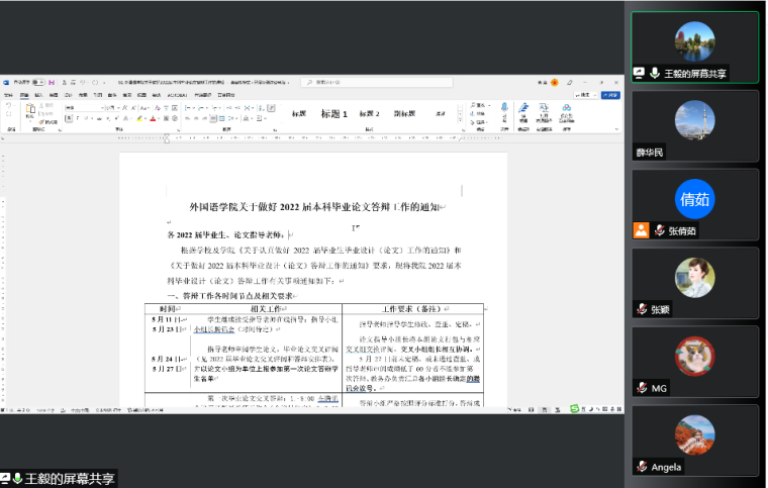This screenshot has width=768, height=488.
Task: Click the muted microphone icon beside 张颖
Action: 640,309
